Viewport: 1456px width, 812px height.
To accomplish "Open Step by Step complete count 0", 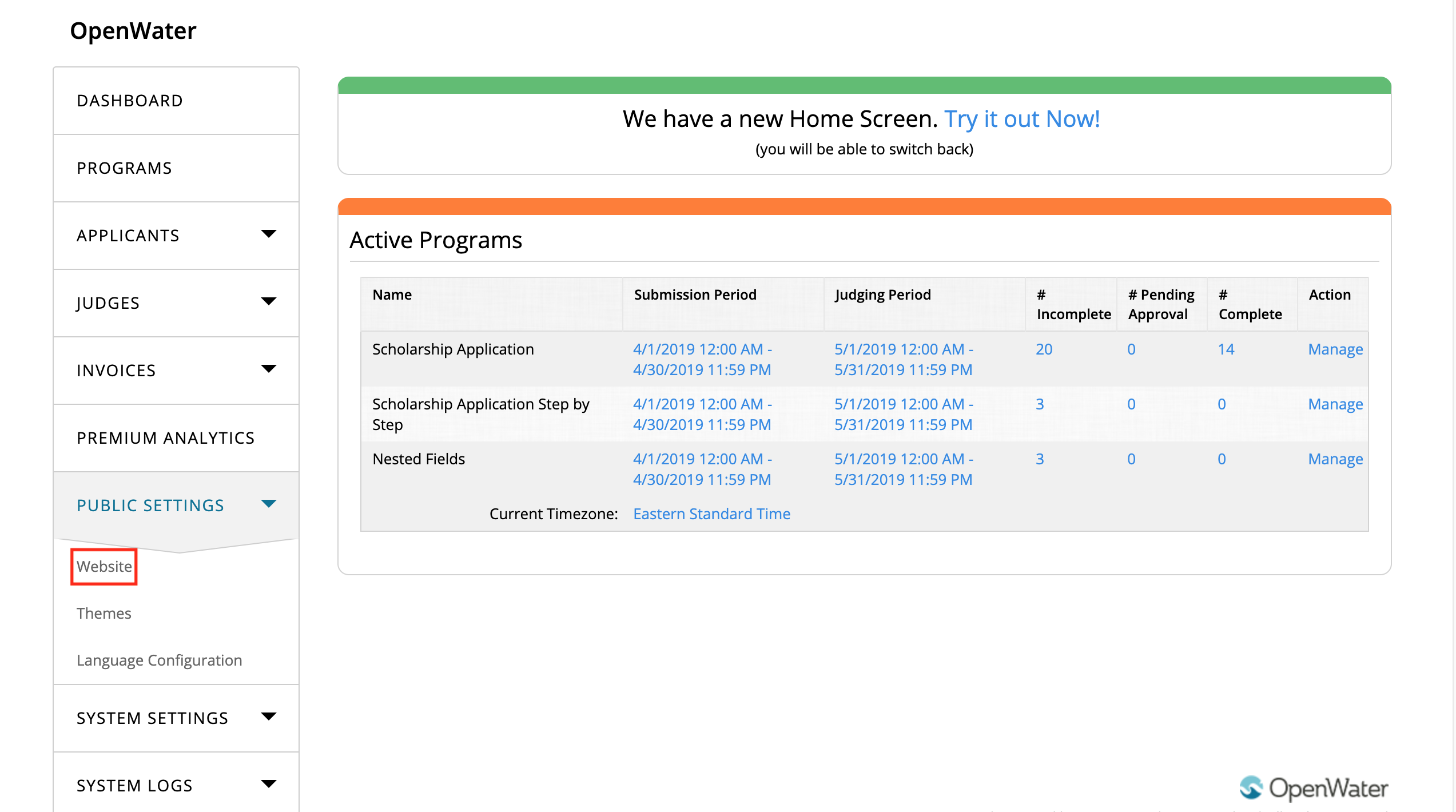I will [x=1222, y=404].
